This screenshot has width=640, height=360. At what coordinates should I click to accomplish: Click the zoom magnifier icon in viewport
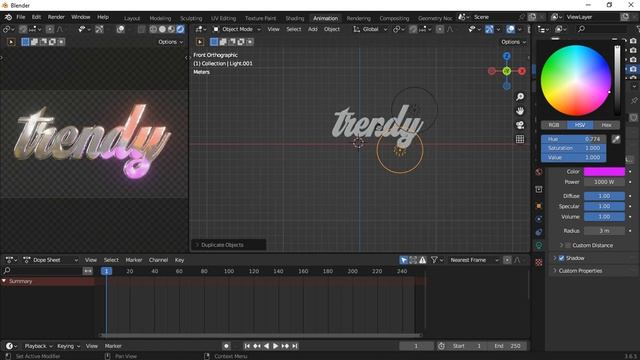pos(520,97)
